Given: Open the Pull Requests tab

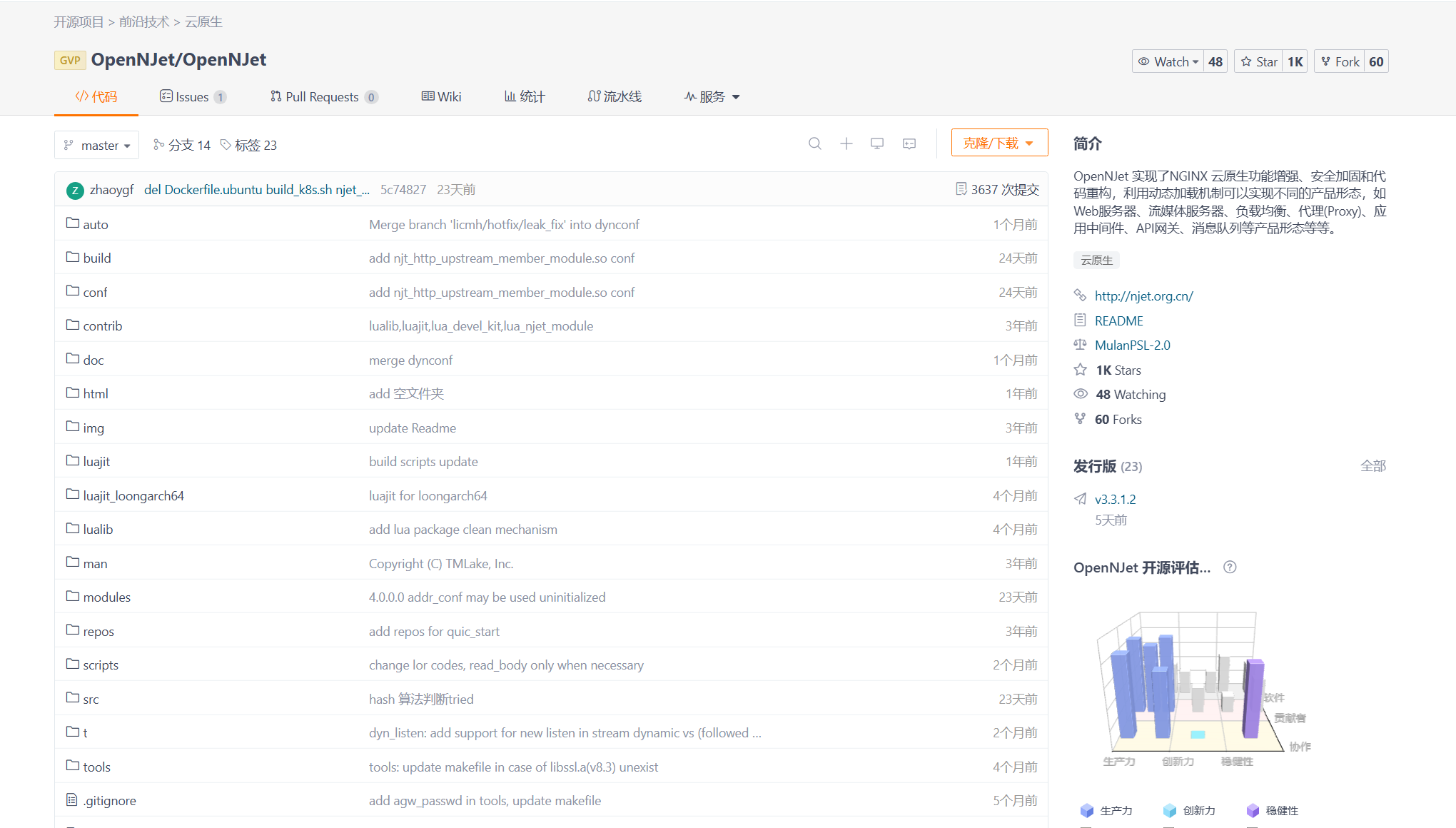Looking at the screenshot, I should tap(323, 96).
